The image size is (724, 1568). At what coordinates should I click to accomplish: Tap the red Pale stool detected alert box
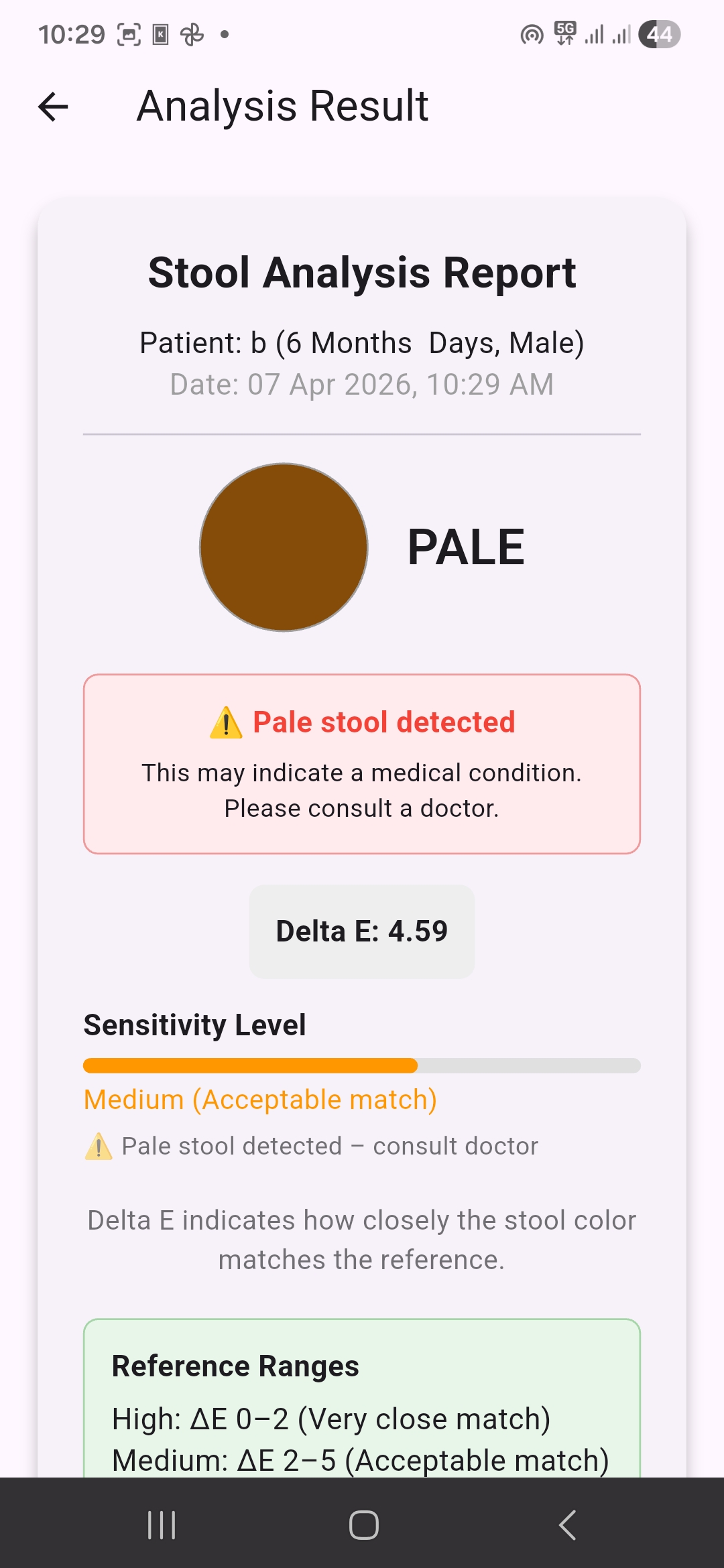click(x=362, y=764)
